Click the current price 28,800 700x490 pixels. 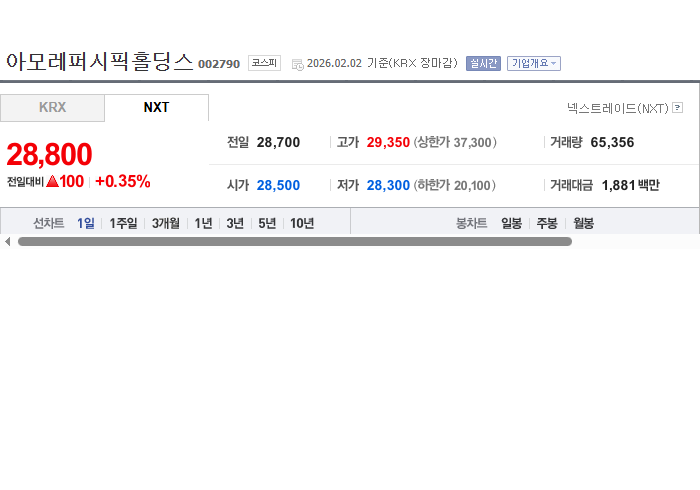pos(49,154)
